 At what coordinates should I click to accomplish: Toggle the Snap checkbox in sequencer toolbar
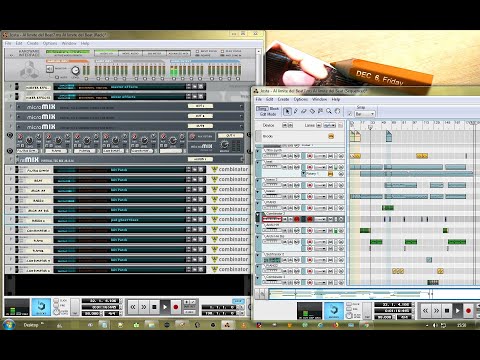coord(349,114)
